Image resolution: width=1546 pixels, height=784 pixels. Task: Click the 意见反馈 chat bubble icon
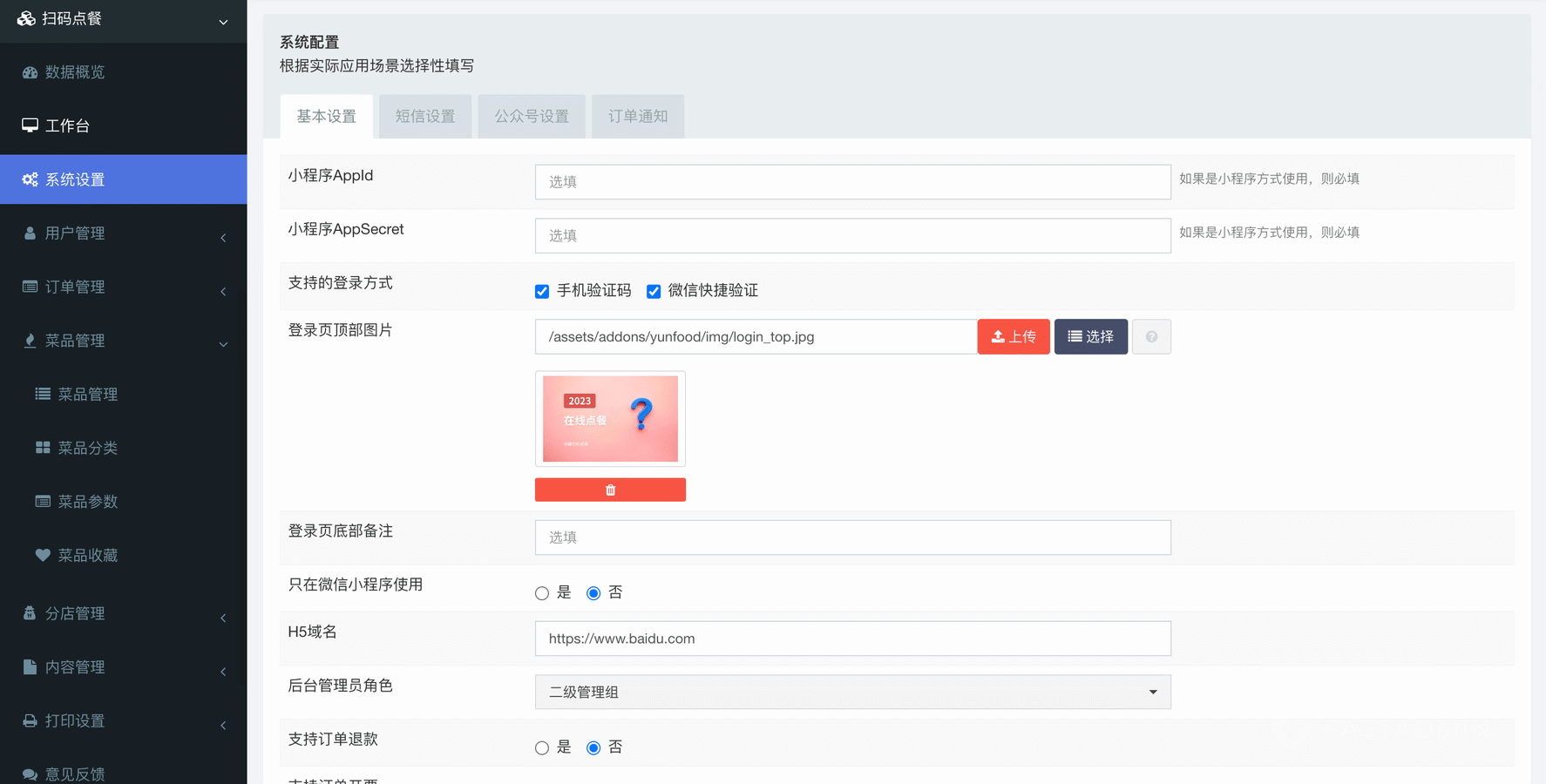[30, 774]
